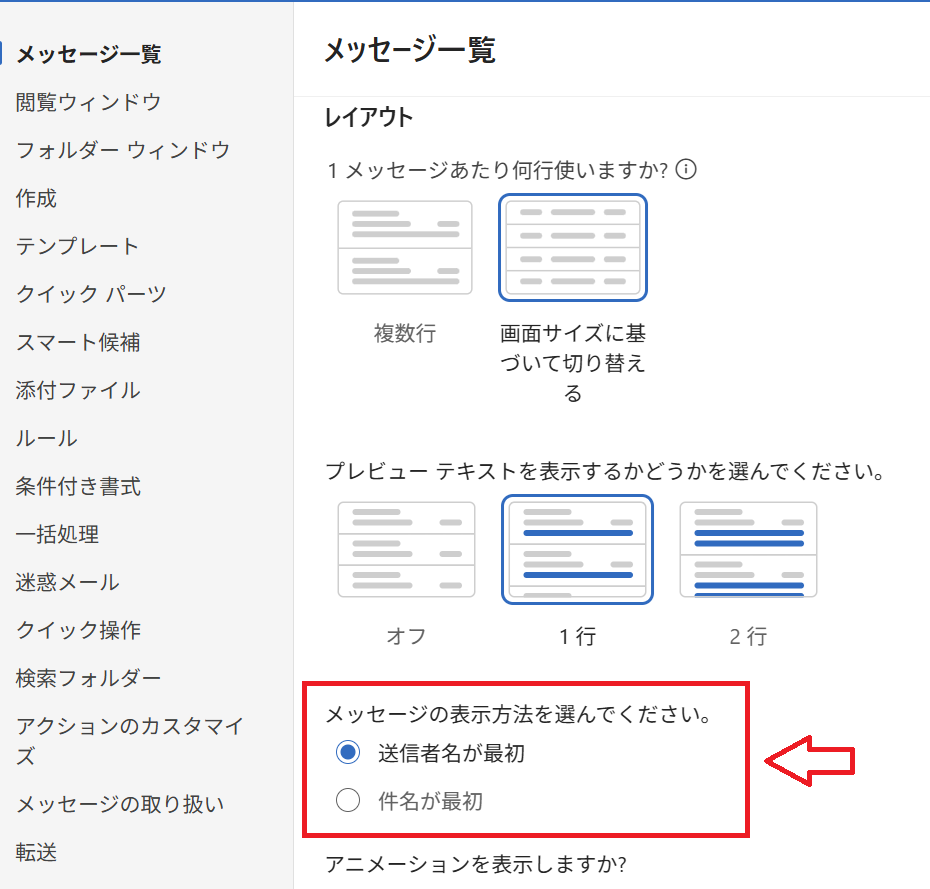930x889 pixels.
Task: Go to クイック操作 settings
Action: [x=78, y=630]
